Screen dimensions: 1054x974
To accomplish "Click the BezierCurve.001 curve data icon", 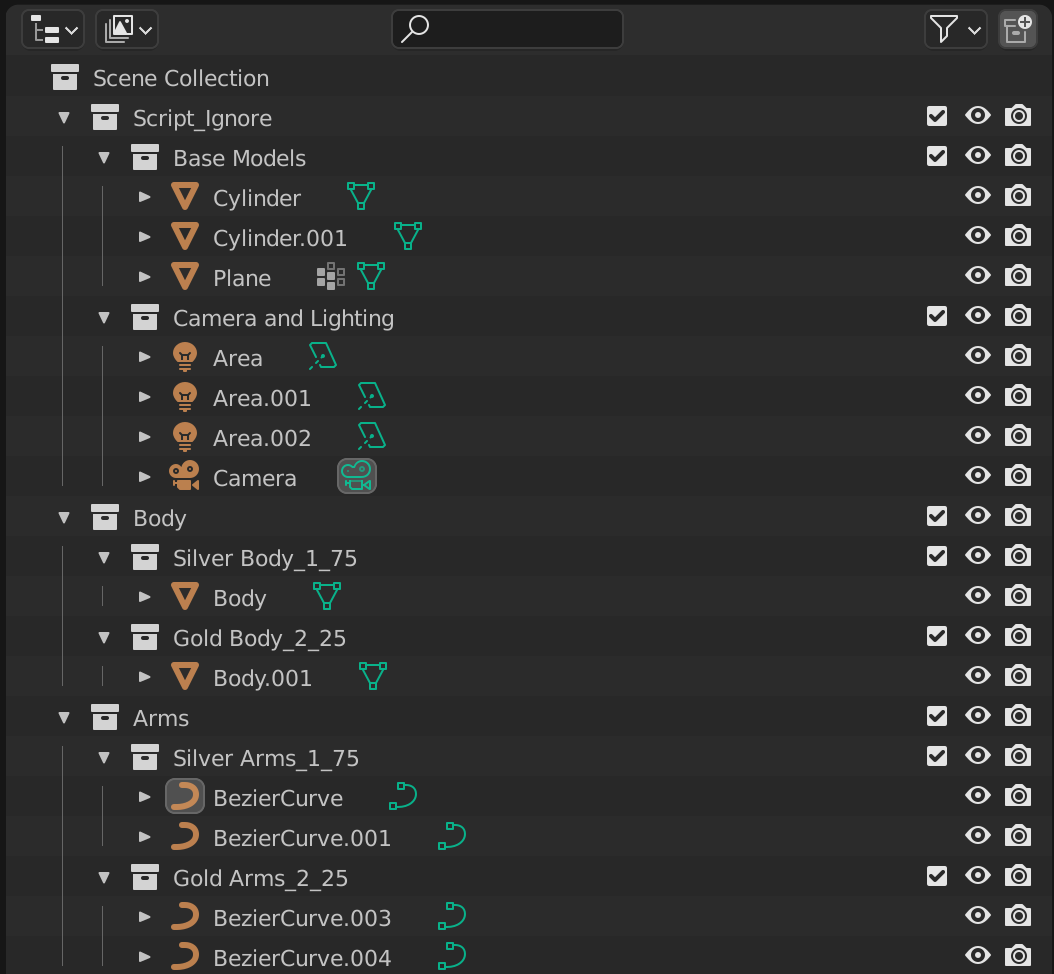I will click(x=452, y=836).
